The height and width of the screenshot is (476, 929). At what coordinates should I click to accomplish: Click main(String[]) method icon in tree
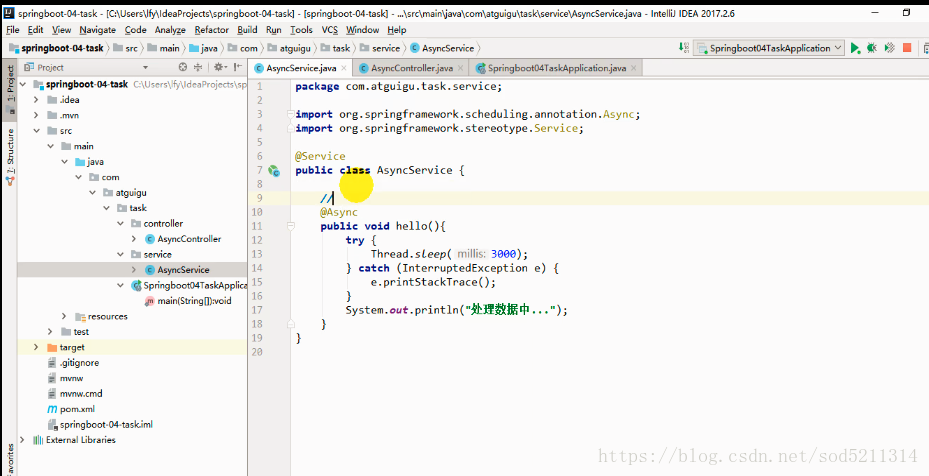[150, 301]
